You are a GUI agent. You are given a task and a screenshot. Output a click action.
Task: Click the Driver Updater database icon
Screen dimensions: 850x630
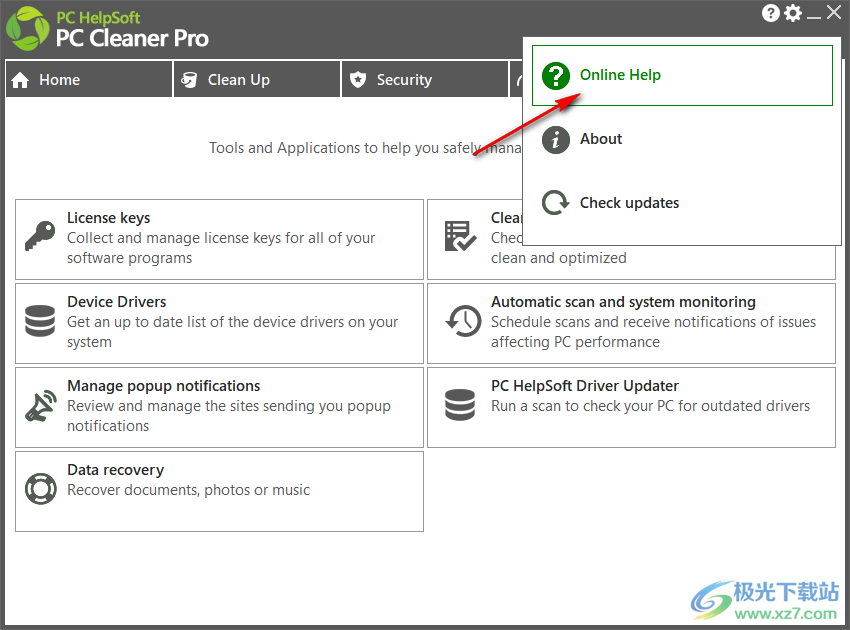[460, 405]
